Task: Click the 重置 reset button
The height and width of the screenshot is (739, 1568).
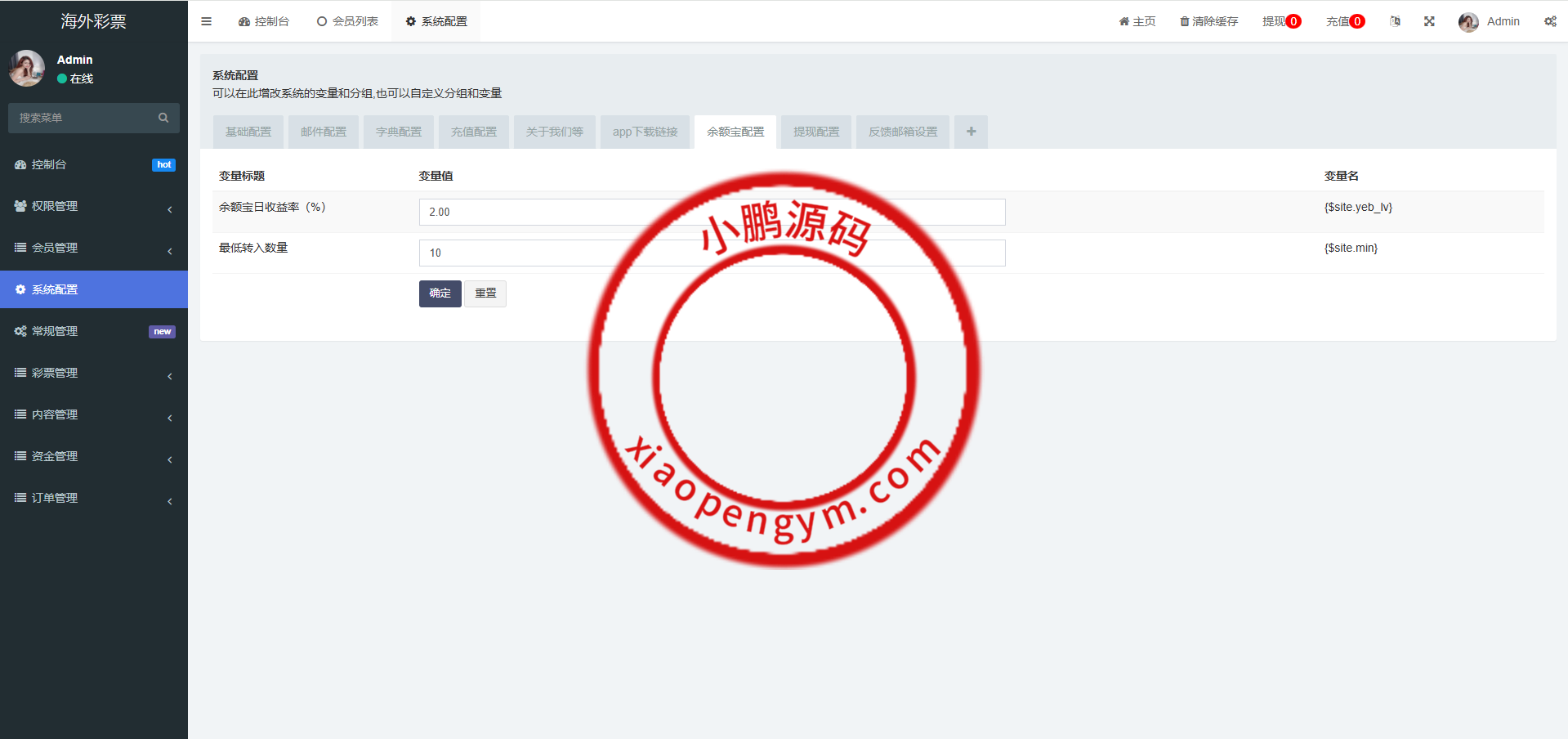Action: point(485,293)
